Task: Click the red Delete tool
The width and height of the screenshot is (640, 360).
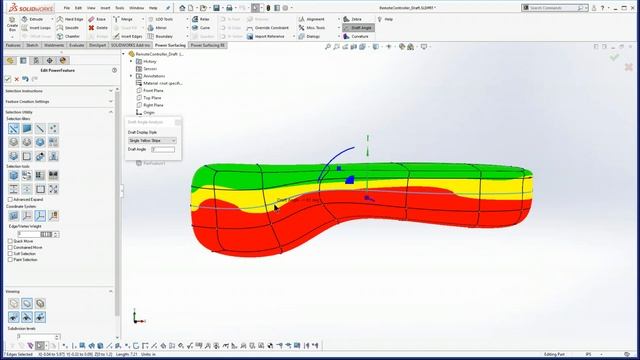Action: coord(98,28)
